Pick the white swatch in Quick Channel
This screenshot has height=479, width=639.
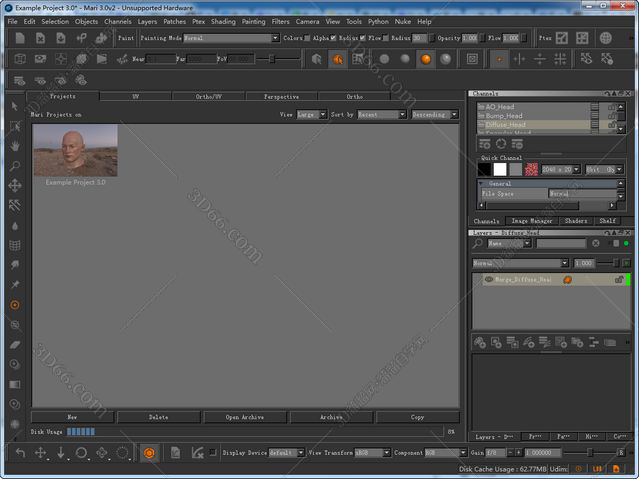click(x=500, y=170)
